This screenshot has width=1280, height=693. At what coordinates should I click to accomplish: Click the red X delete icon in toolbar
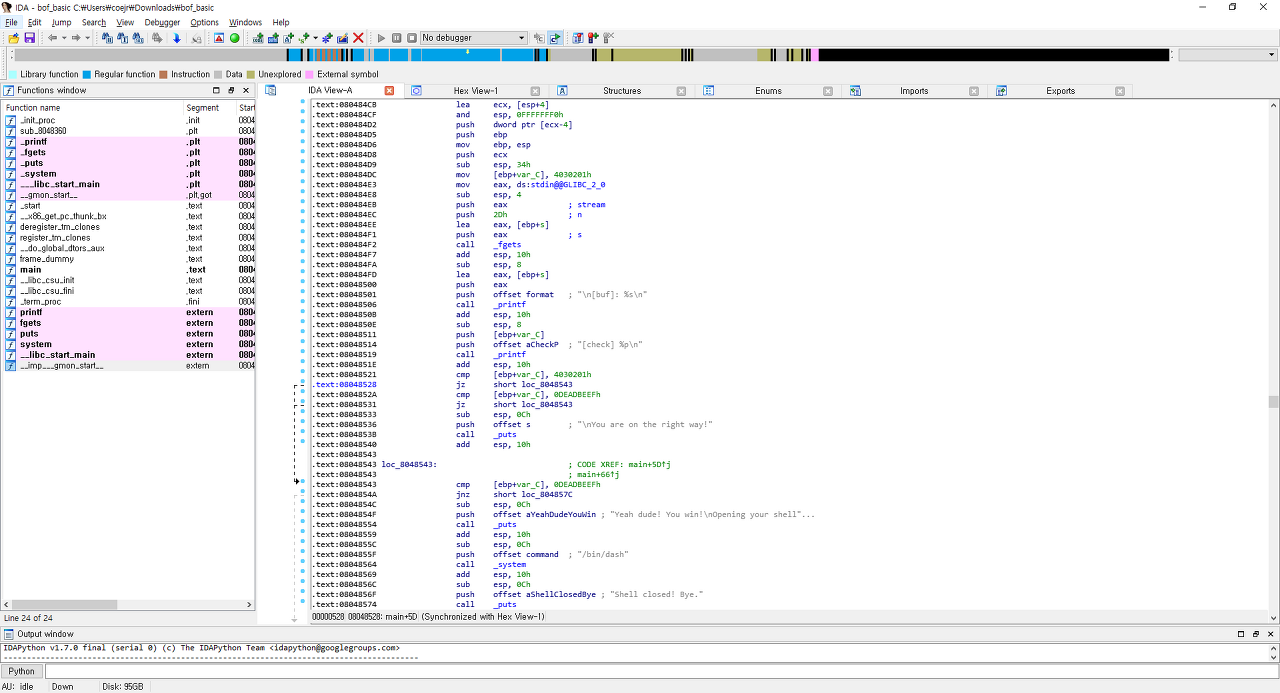tap(358, 38)
